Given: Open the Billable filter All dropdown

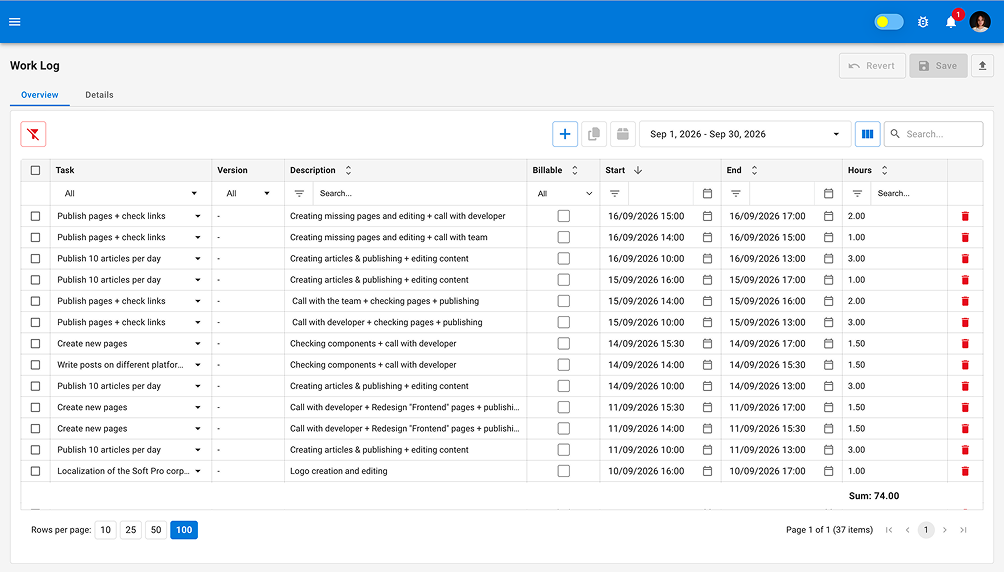Looking at the screenshot, I should tap(563, 193).
